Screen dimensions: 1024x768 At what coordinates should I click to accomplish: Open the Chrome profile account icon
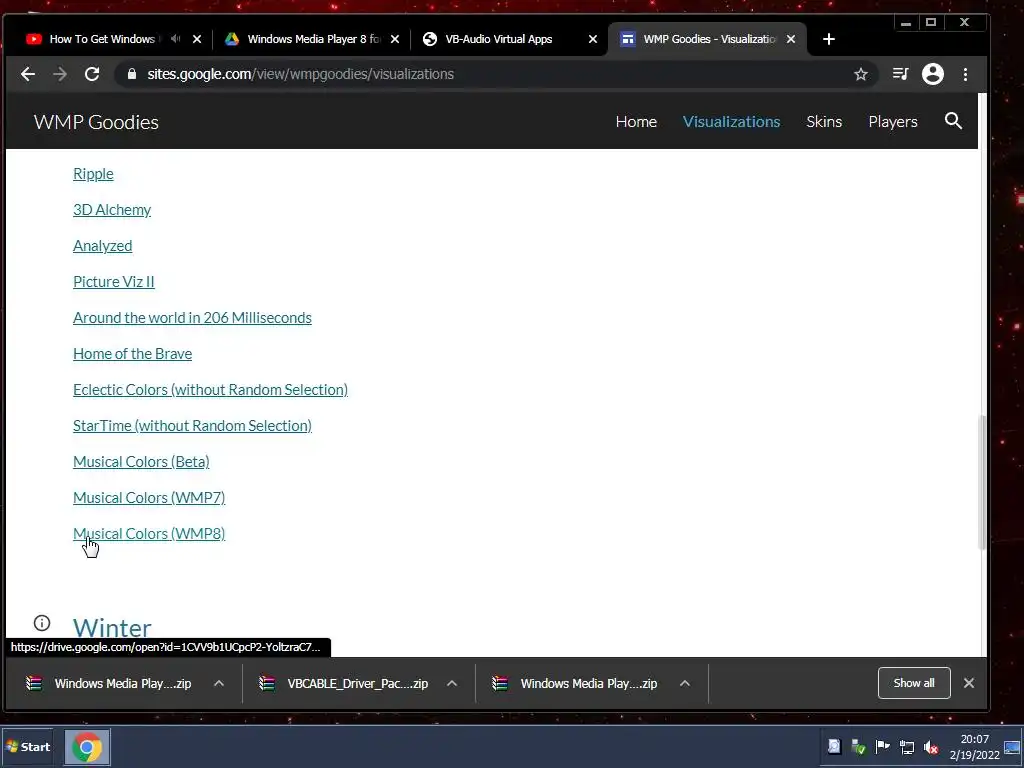click(x=933, y=74)
